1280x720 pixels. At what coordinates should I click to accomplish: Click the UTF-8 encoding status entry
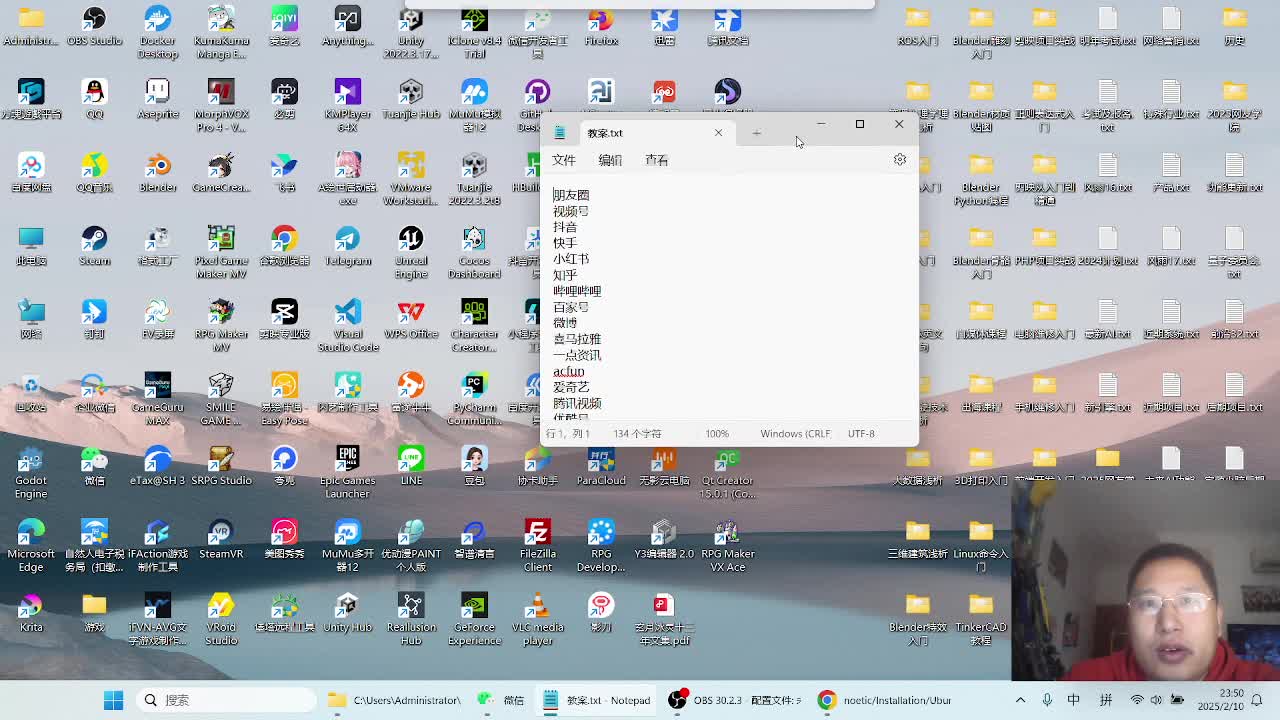[861, 434]
